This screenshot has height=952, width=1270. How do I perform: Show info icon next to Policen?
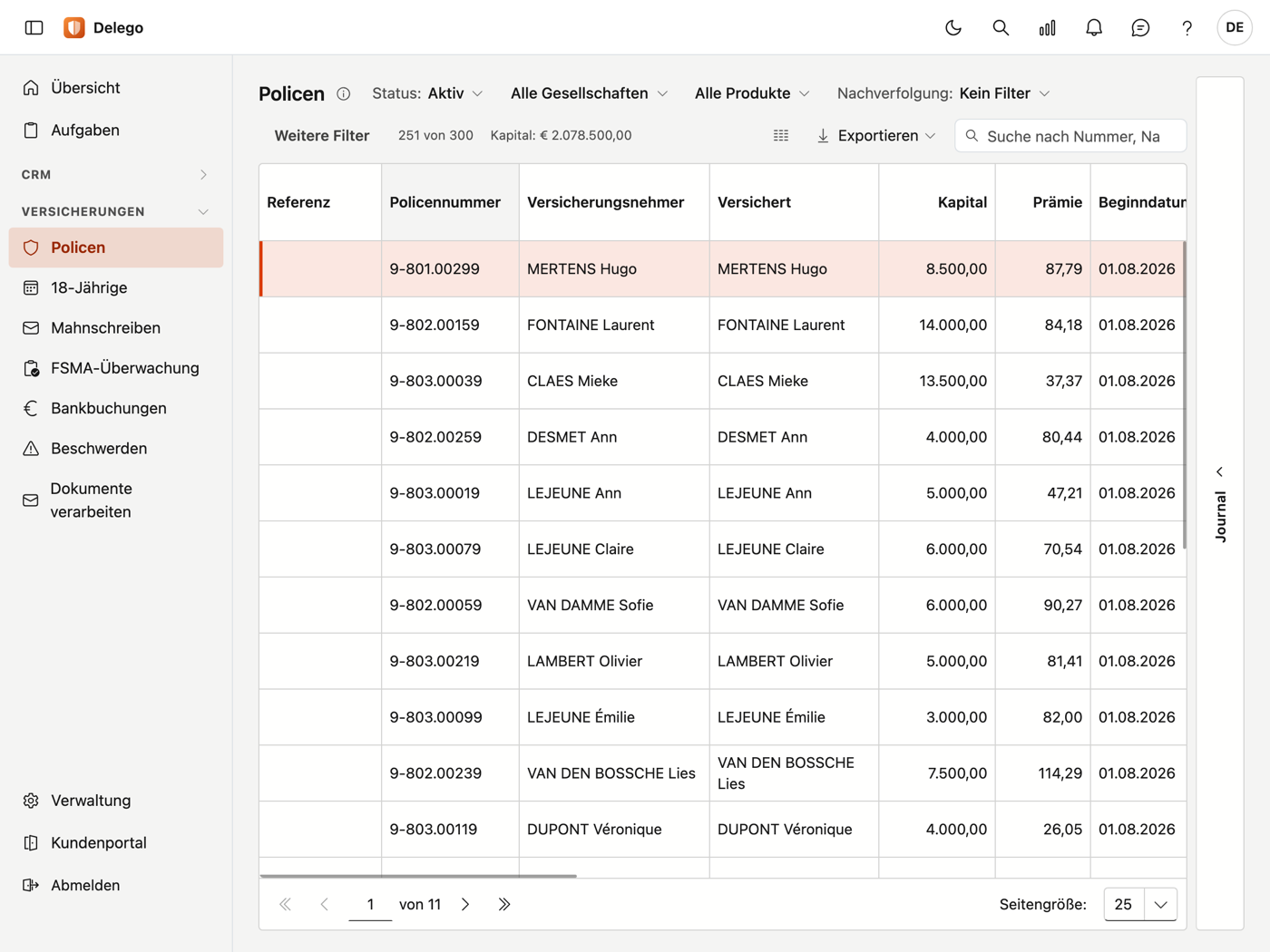(x=344, y=94)
